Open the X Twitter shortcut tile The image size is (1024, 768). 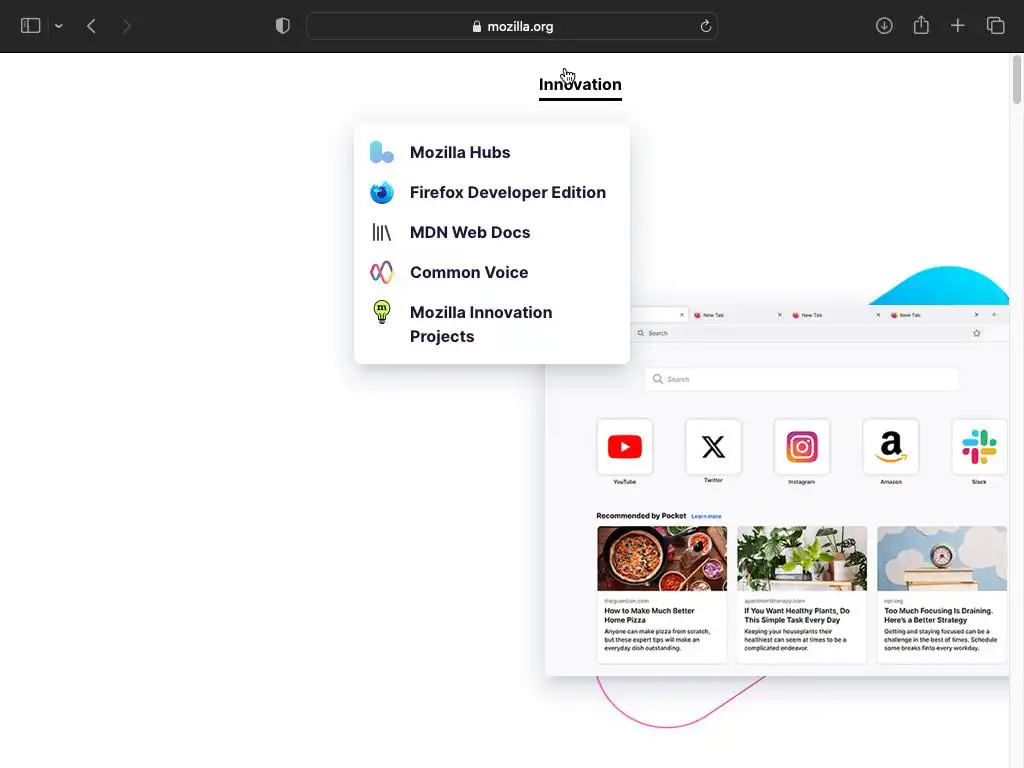pyautogui.click(x=713, y=447)
